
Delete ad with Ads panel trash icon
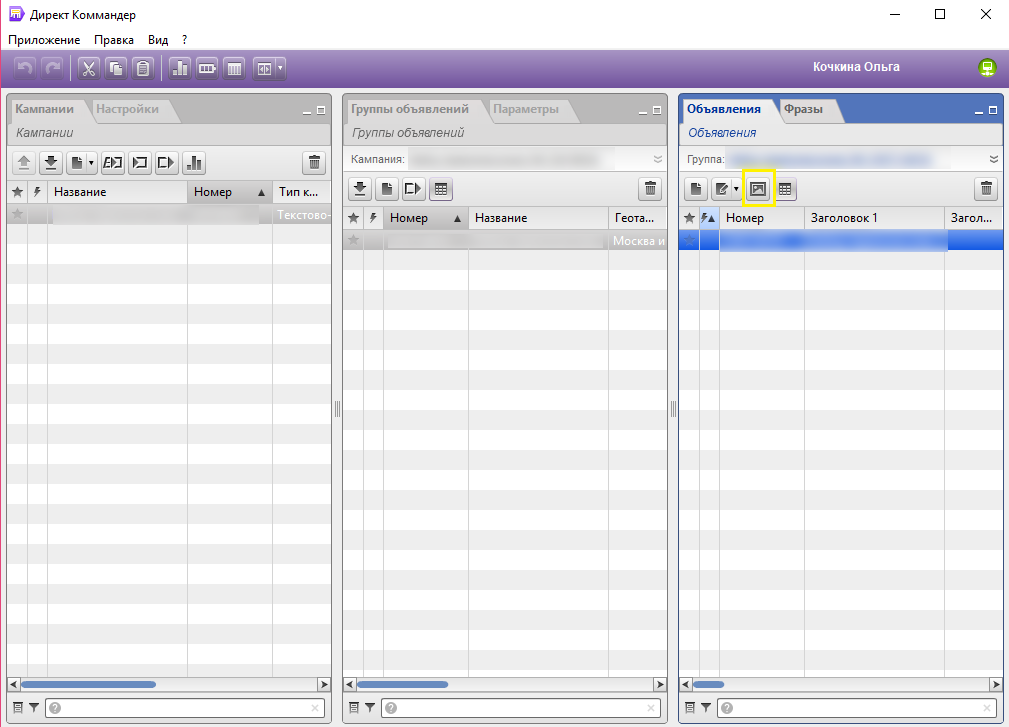[x=986, y=189]
